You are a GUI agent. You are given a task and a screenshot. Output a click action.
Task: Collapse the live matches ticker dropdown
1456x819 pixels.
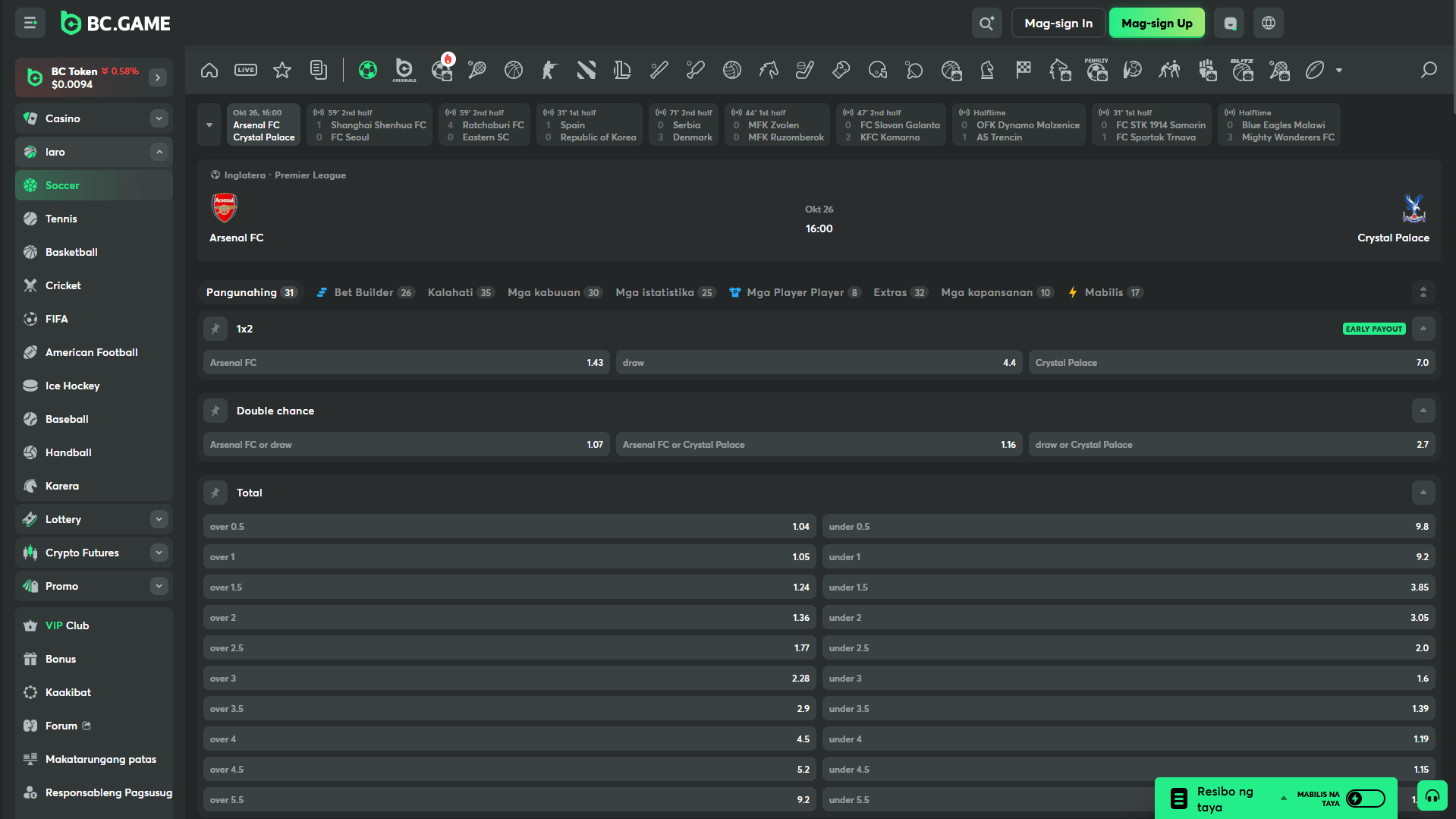coord(209,124)
